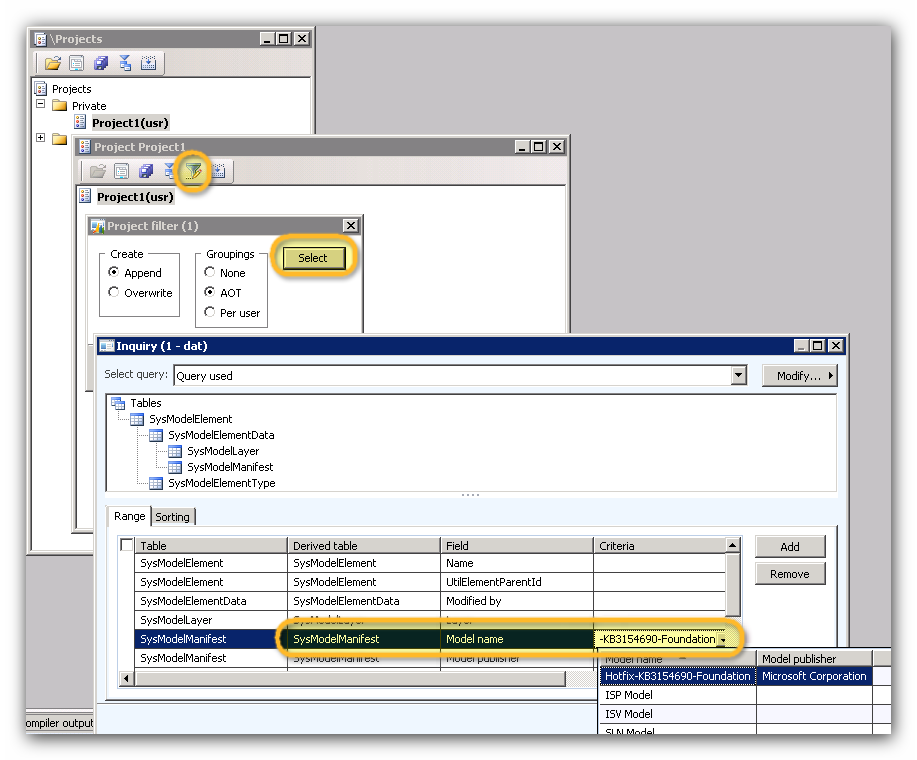Click the rightmost icon in Project1 toolbar
Screen dimensions: 917x760
[x=219, y=171]
